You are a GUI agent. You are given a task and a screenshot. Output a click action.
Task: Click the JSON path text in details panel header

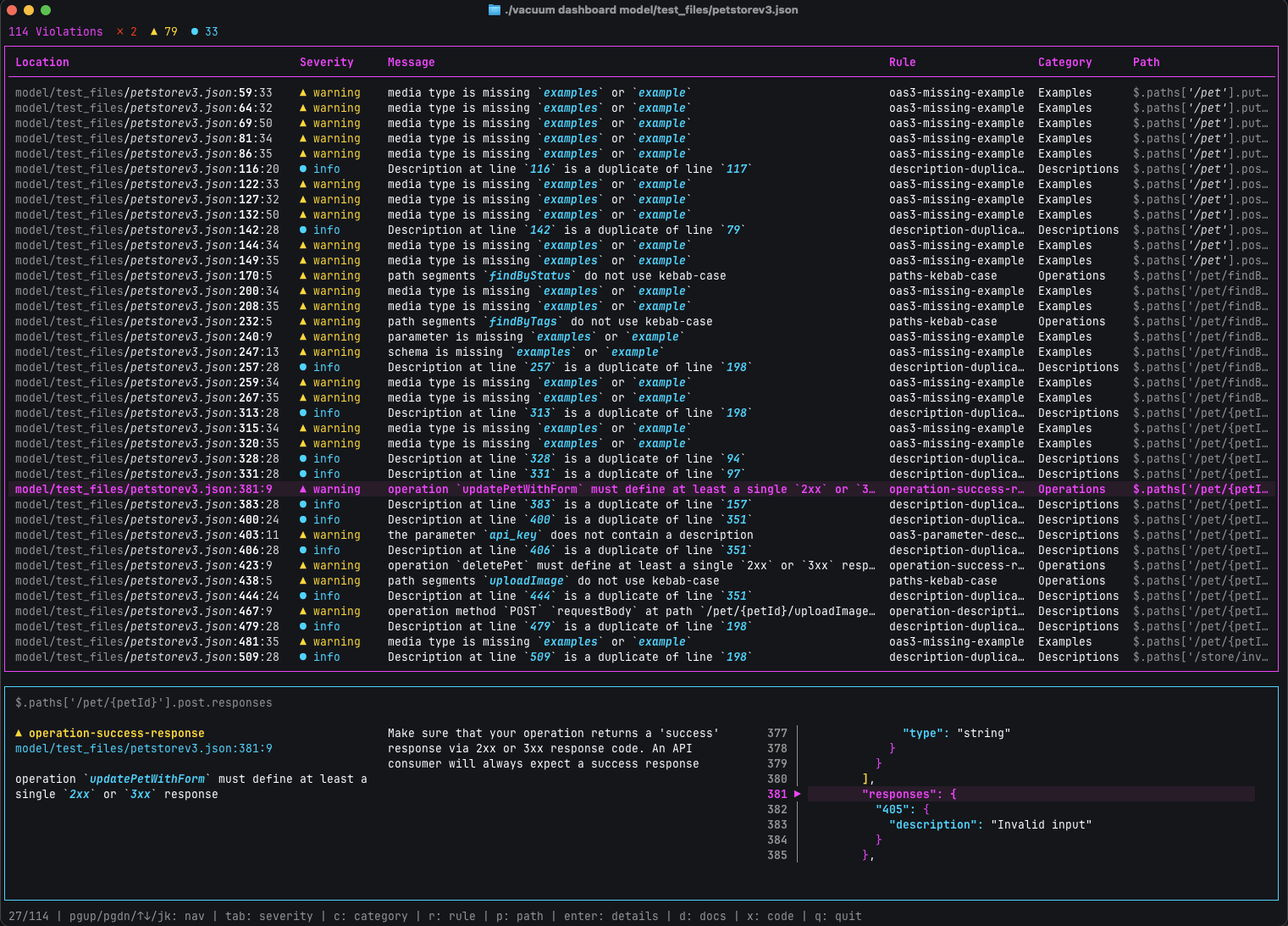[x=144, y=703]
